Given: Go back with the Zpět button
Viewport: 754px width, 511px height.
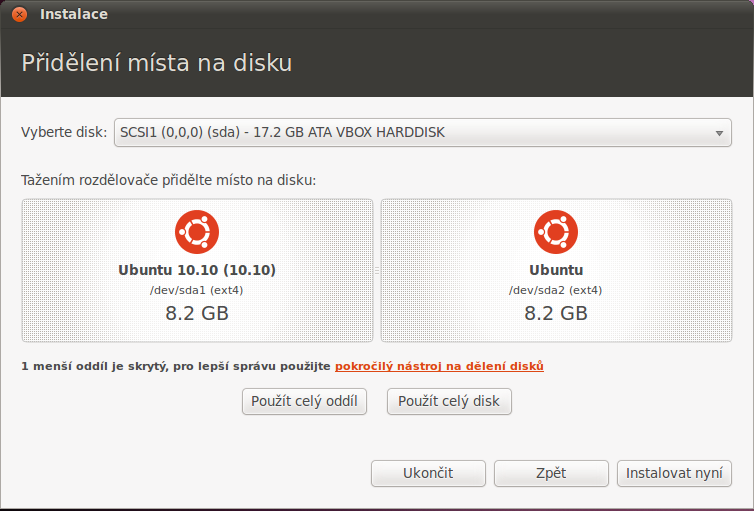Looking at the screenshot, I should coord(551,474).
